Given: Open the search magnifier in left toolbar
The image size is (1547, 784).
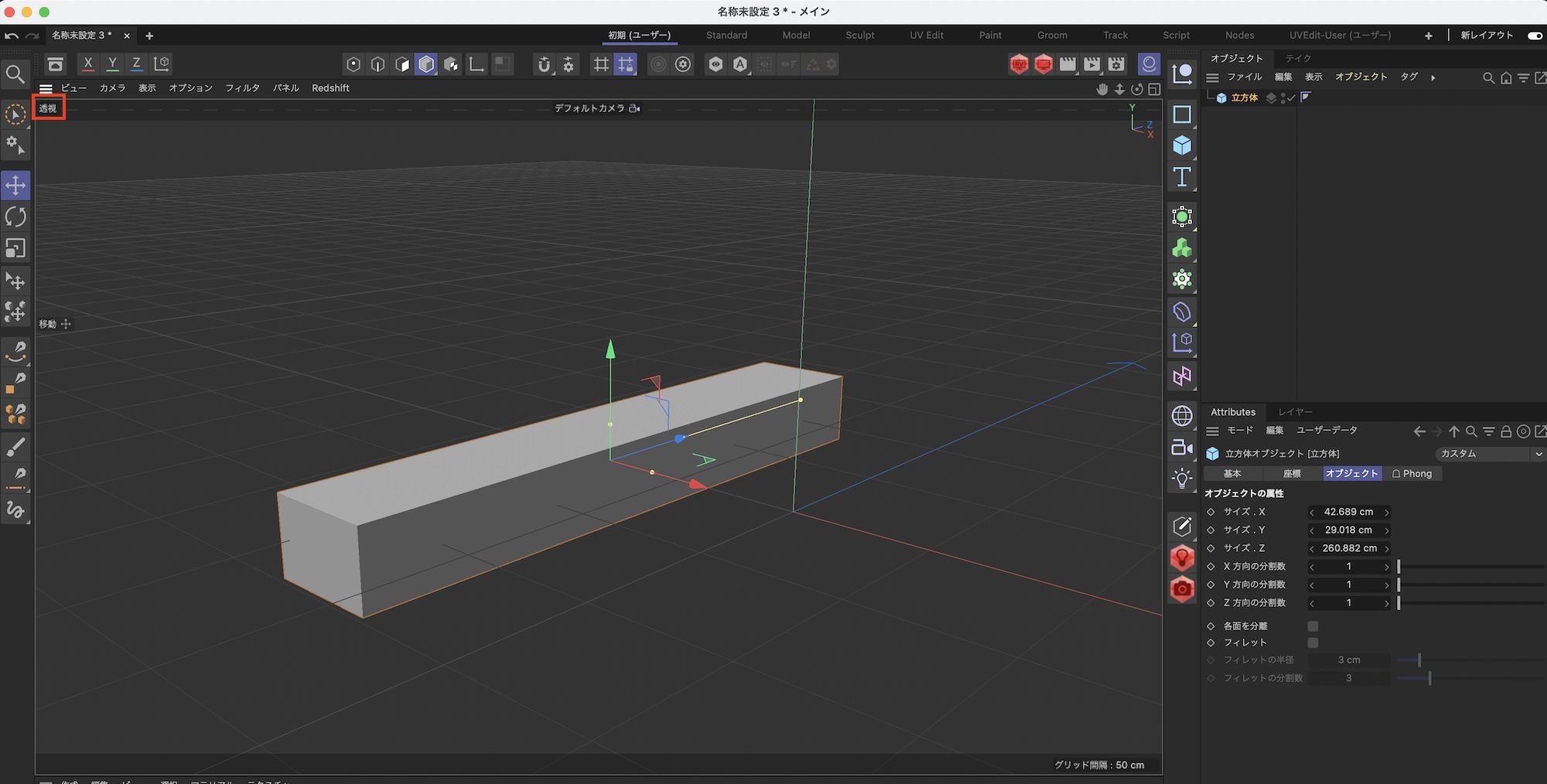Looking at the screenshot, I should 15,74.
